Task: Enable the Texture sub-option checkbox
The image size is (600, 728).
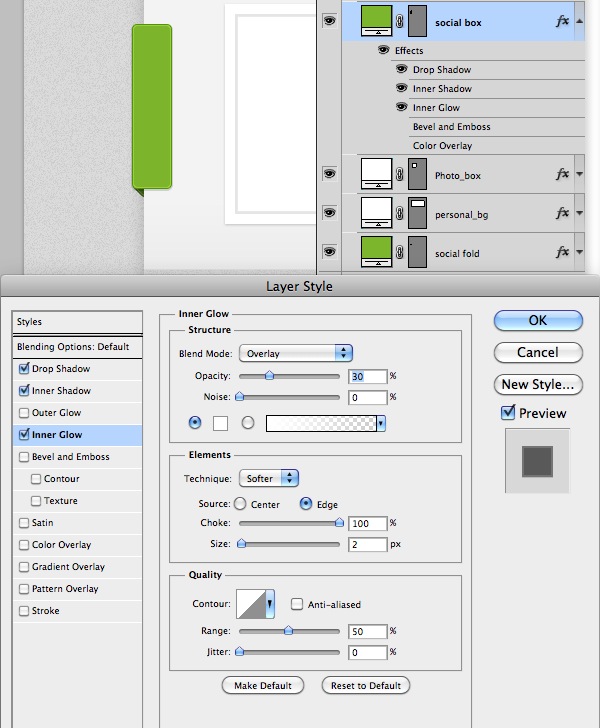Action: [x=36, y=501]
